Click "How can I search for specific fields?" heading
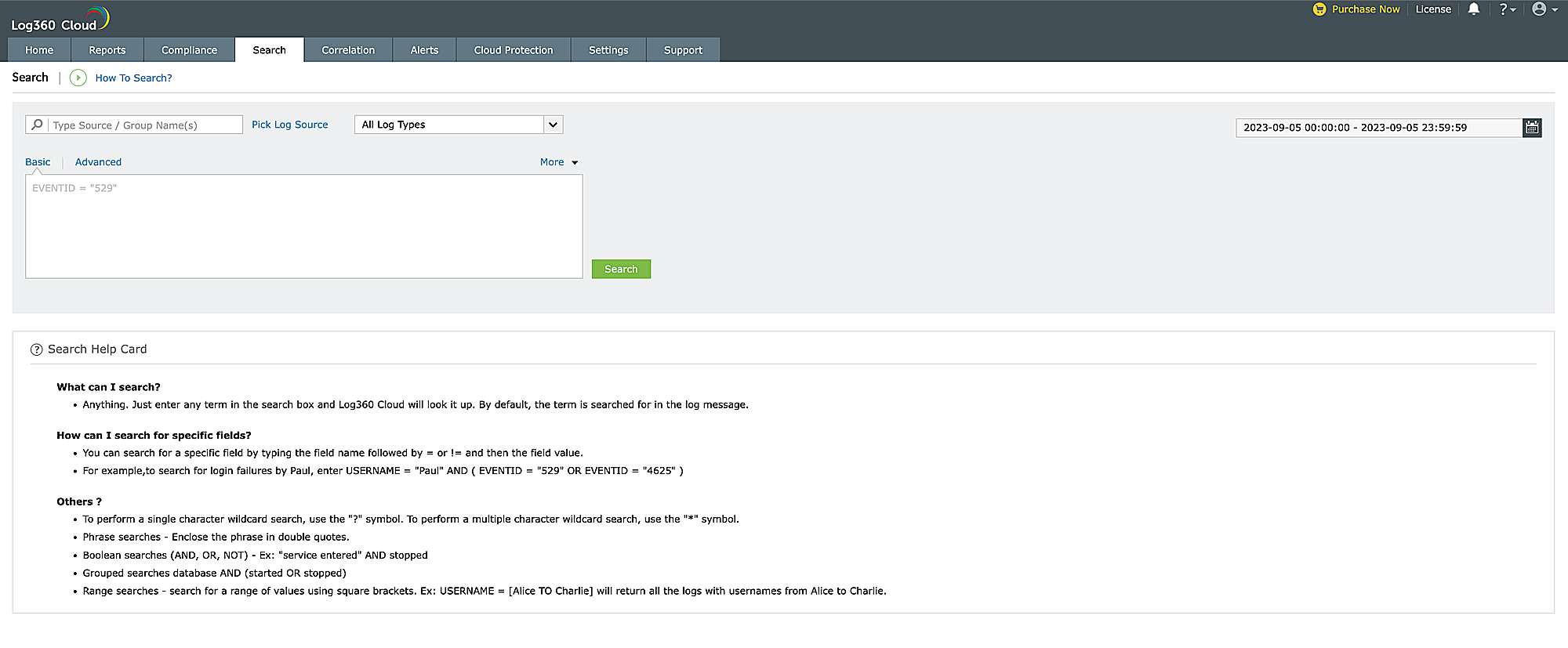Screen dimensions: 1568x648 [154, 436]
